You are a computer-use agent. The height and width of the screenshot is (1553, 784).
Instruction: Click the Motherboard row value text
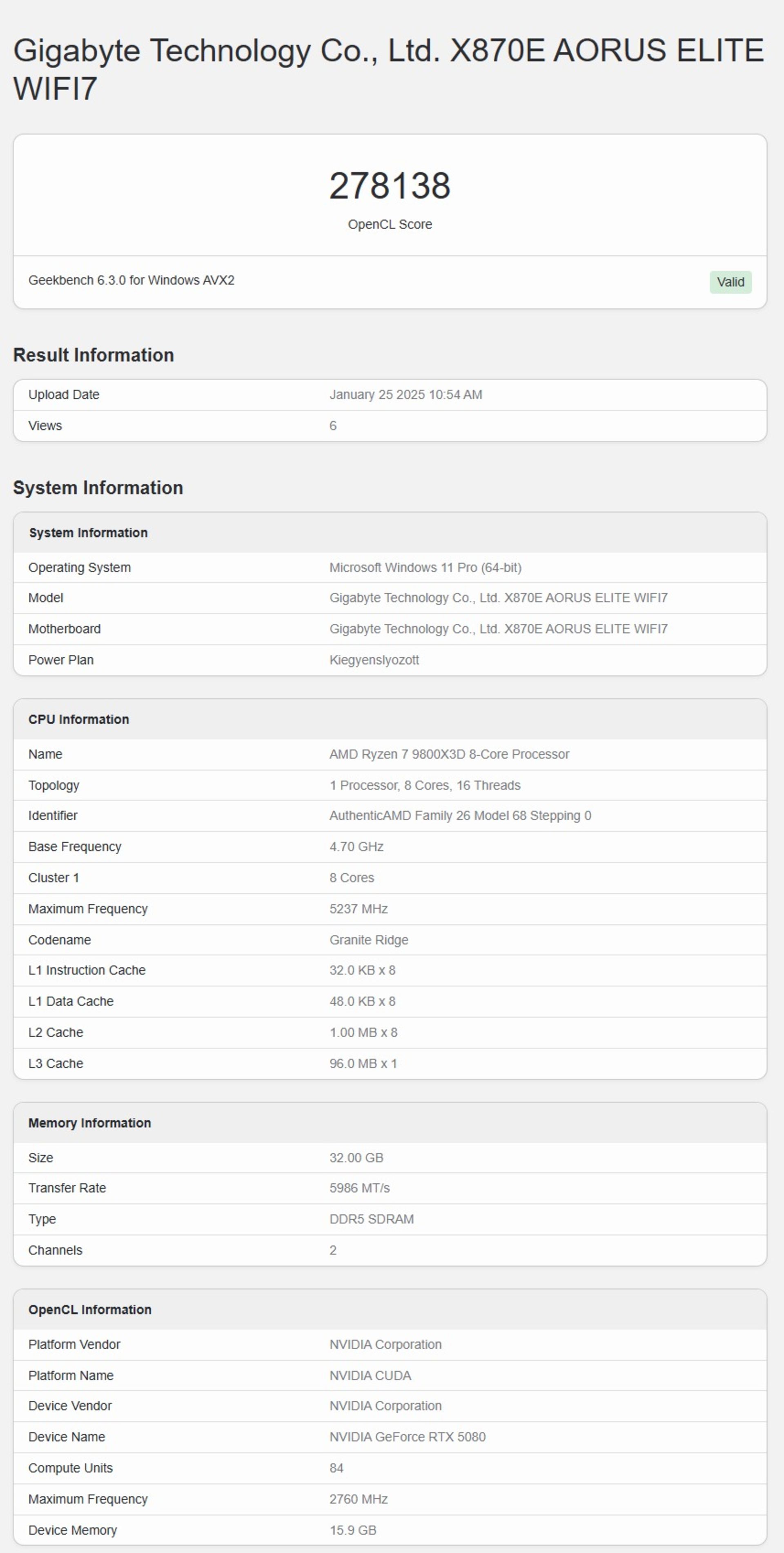[x=498, y=629]
